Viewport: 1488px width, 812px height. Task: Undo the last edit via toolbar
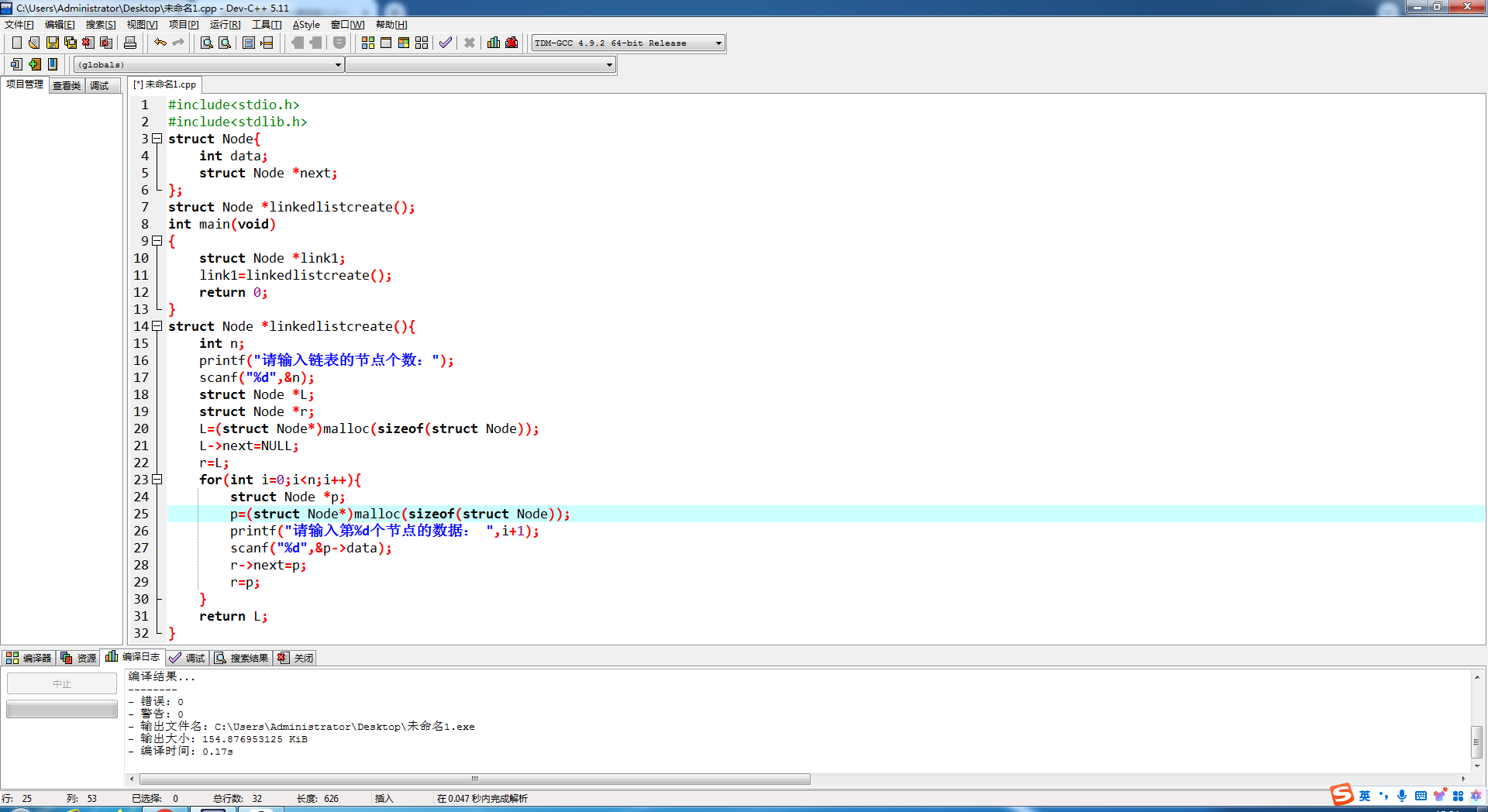click(x=160, y=43)
